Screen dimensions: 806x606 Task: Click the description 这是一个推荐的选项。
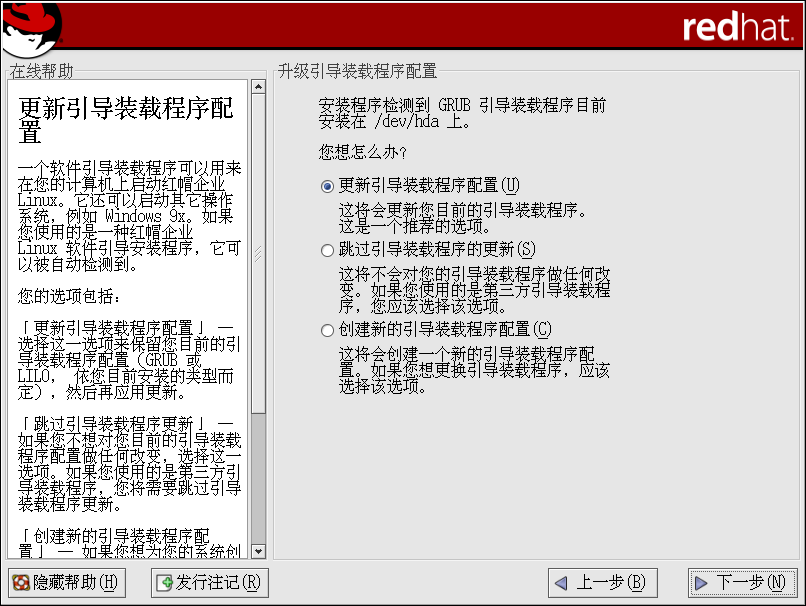click(x=414, y=226)
